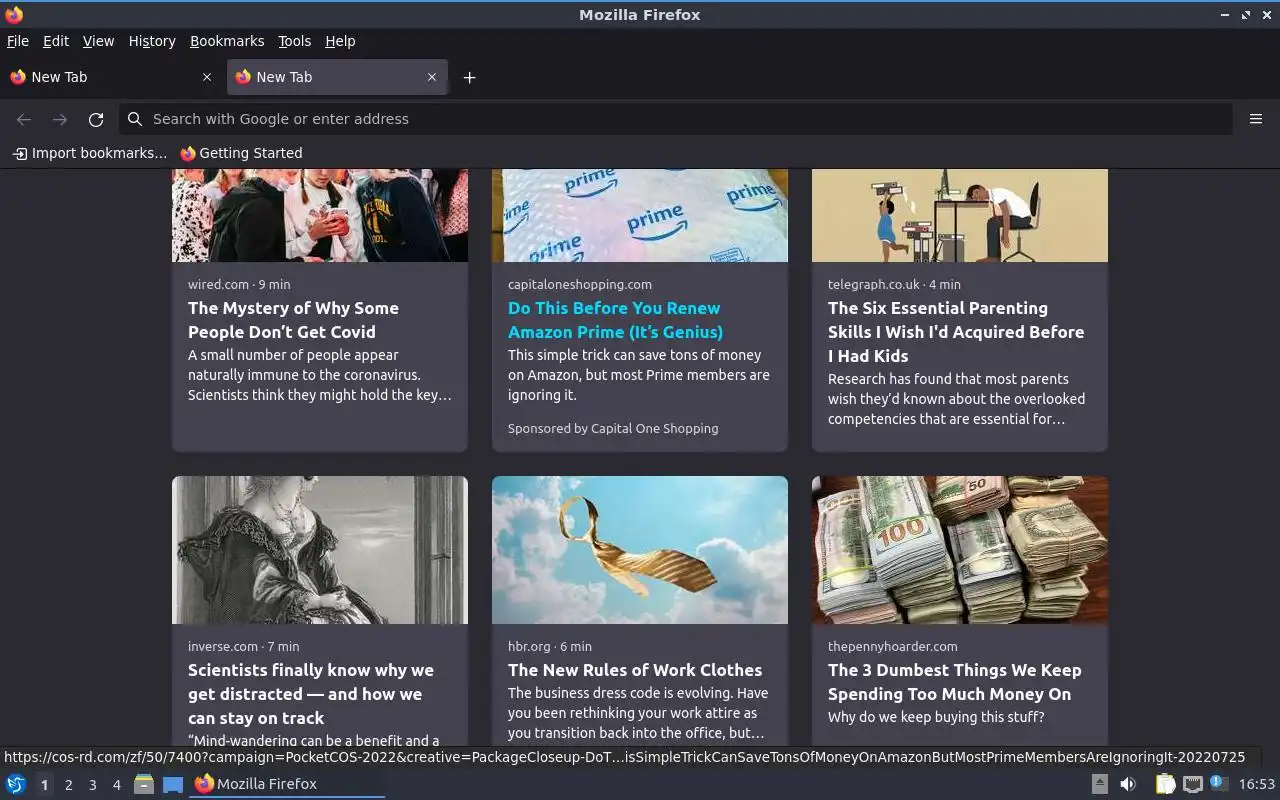This screenshot has height=800, width=1280.
Task: Open the Help menu
Action: coord(340,41)
